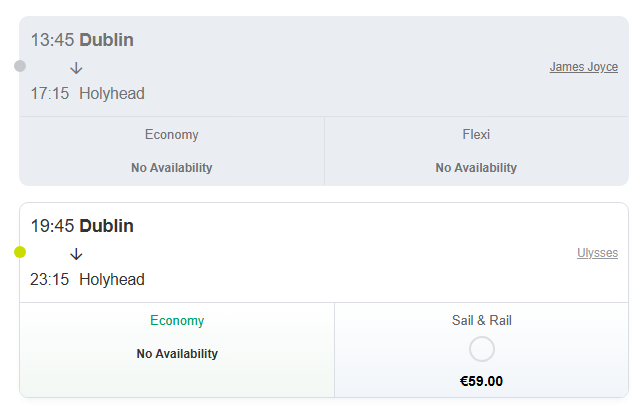
Task: Click the Sail & Rail fare label
Action: pos(481,321)
